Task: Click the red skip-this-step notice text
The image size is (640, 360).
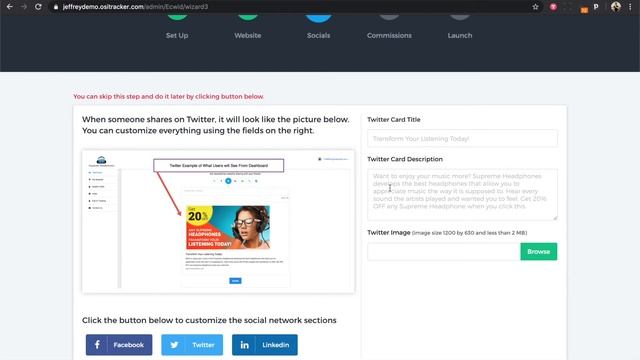Action: (x=168, y=96)
